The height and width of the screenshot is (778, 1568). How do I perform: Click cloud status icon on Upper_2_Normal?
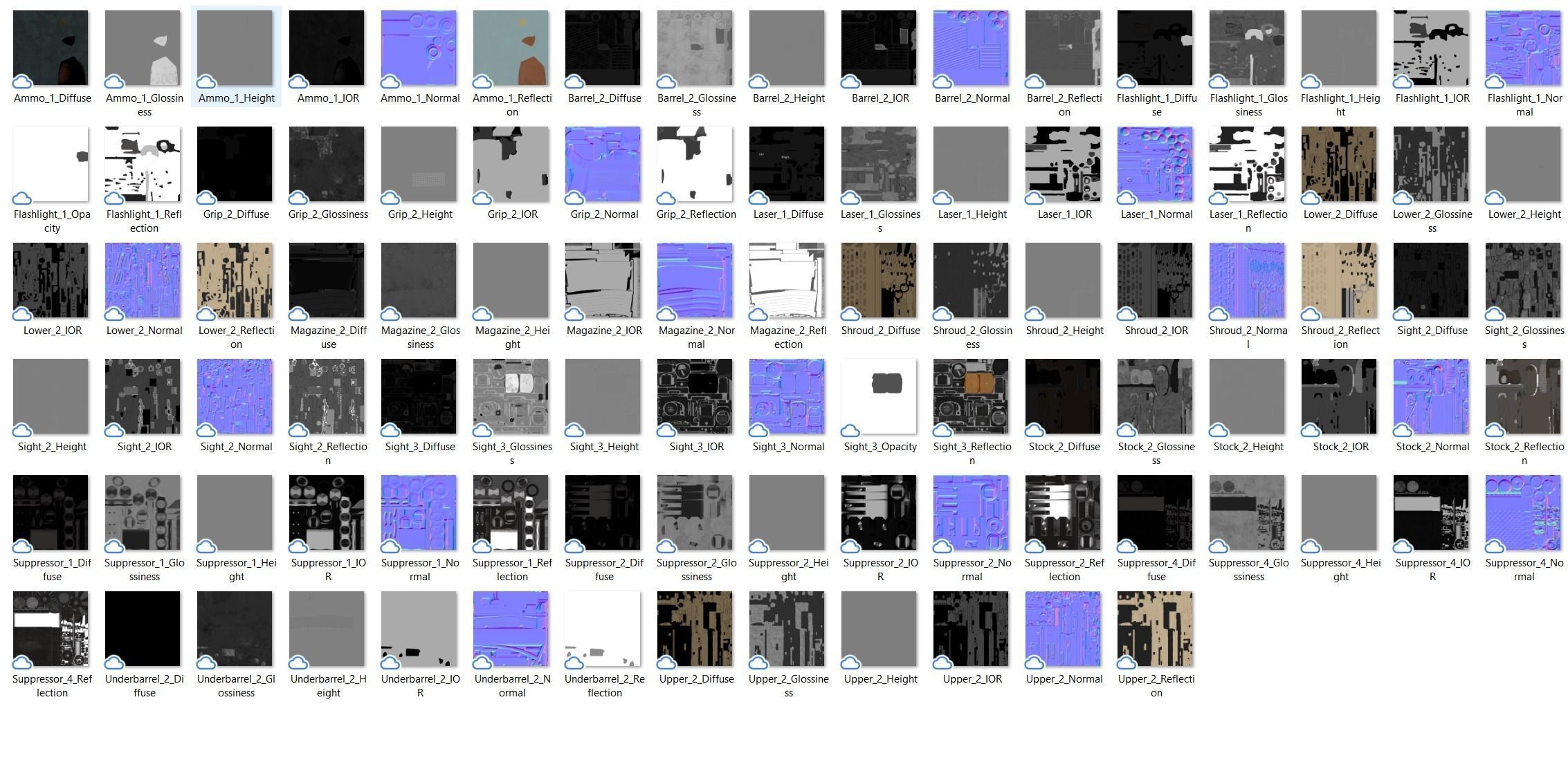[x=1034, y=663]
